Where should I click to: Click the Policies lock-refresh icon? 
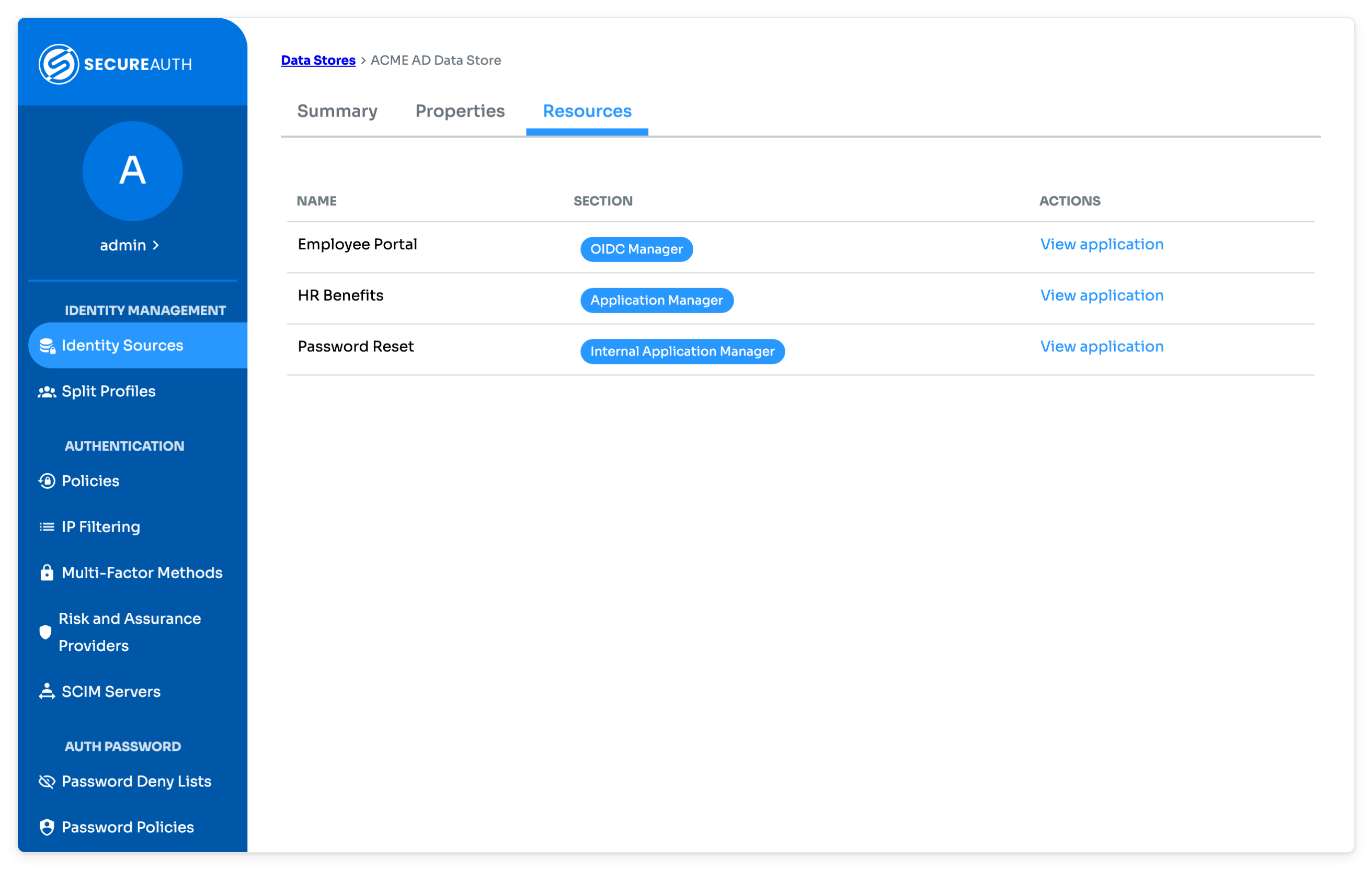47,481
